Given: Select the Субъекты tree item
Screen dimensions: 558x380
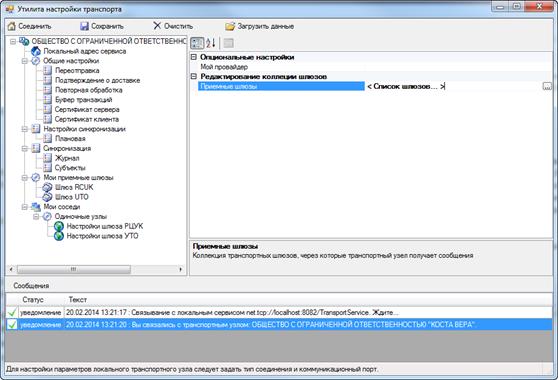Looking at the screenshot, I should 70,168.
